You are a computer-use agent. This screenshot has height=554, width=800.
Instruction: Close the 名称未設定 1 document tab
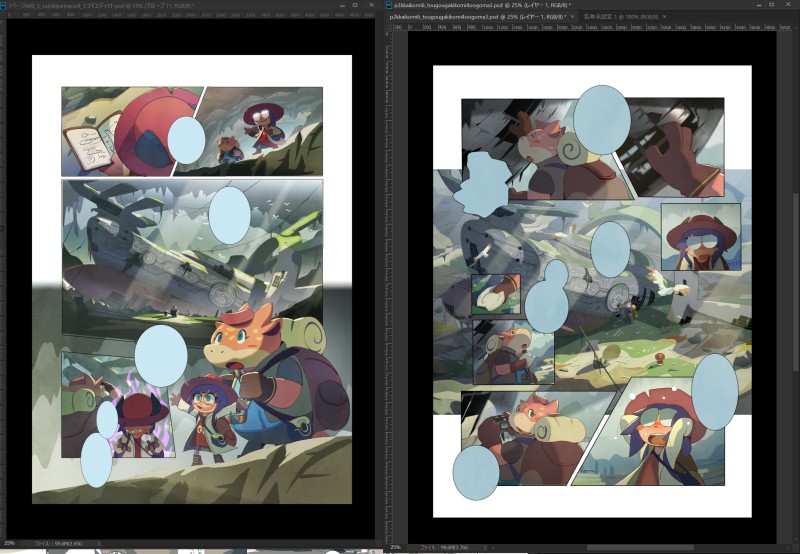pos(664,17)
